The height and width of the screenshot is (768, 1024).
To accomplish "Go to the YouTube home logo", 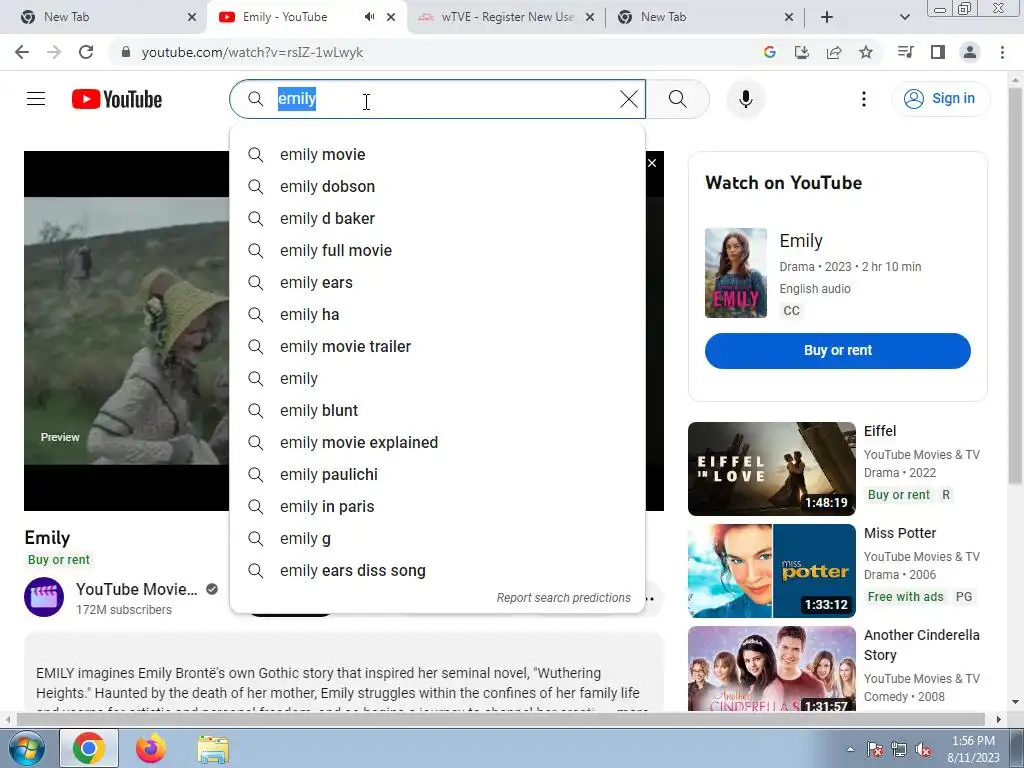I will (117, 99).
